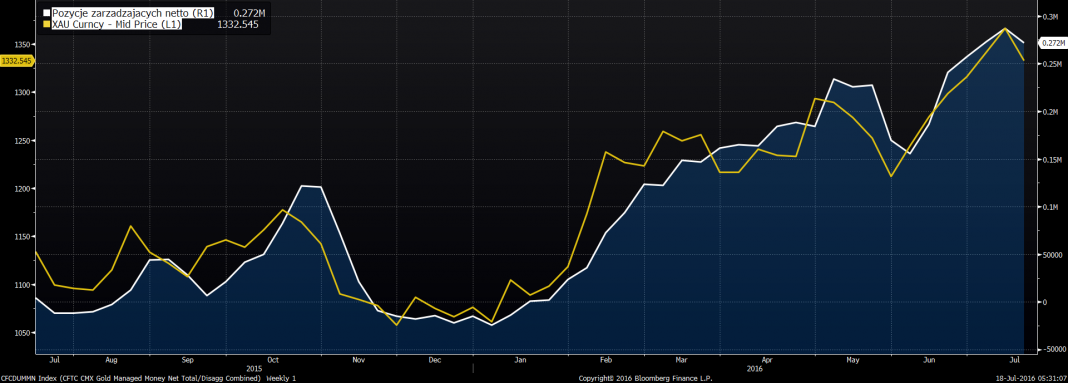Click the Mar label on the time axis
This screenshot has width=1068, height=383.
(x=682, y=359)
